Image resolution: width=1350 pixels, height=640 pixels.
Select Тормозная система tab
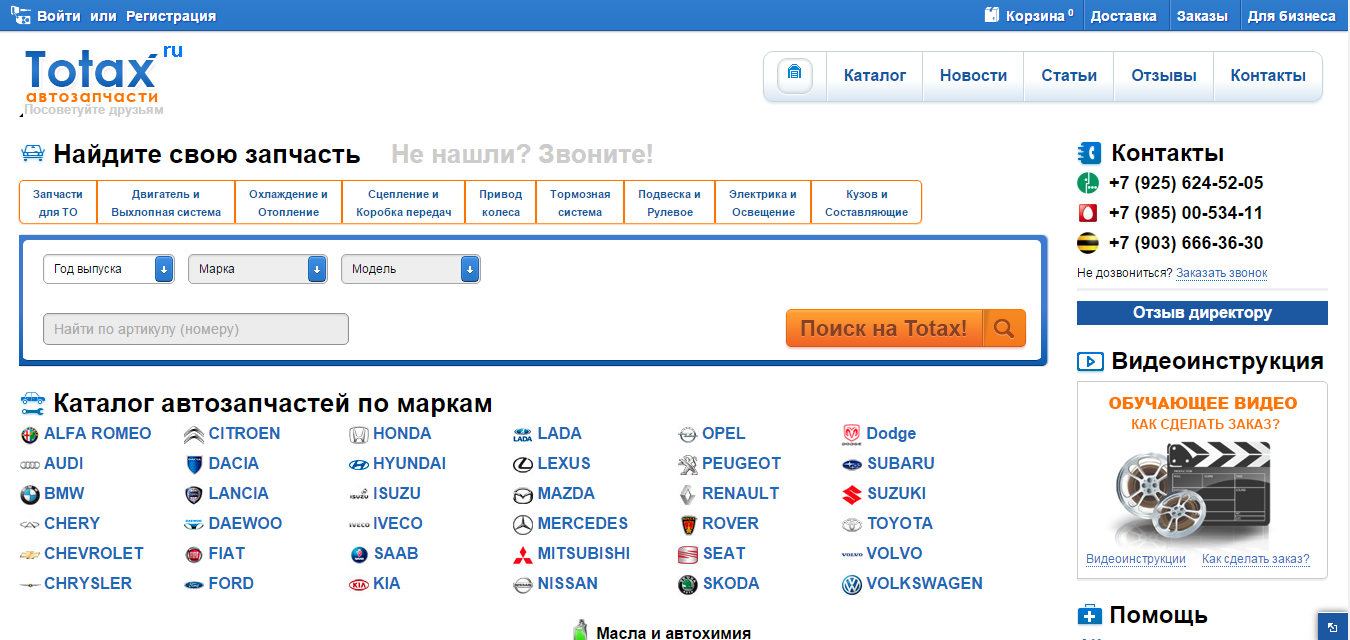point(580,203)
